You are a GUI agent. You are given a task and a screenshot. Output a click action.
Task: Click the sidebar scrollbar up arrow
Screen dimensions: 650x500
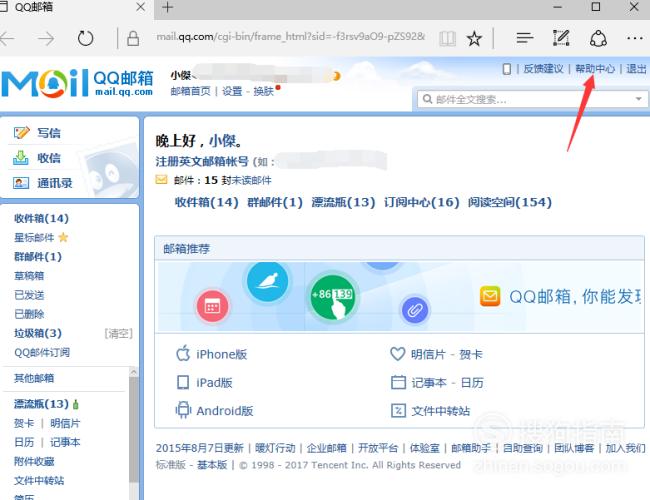pyautogui.click(x=133, y=372)
